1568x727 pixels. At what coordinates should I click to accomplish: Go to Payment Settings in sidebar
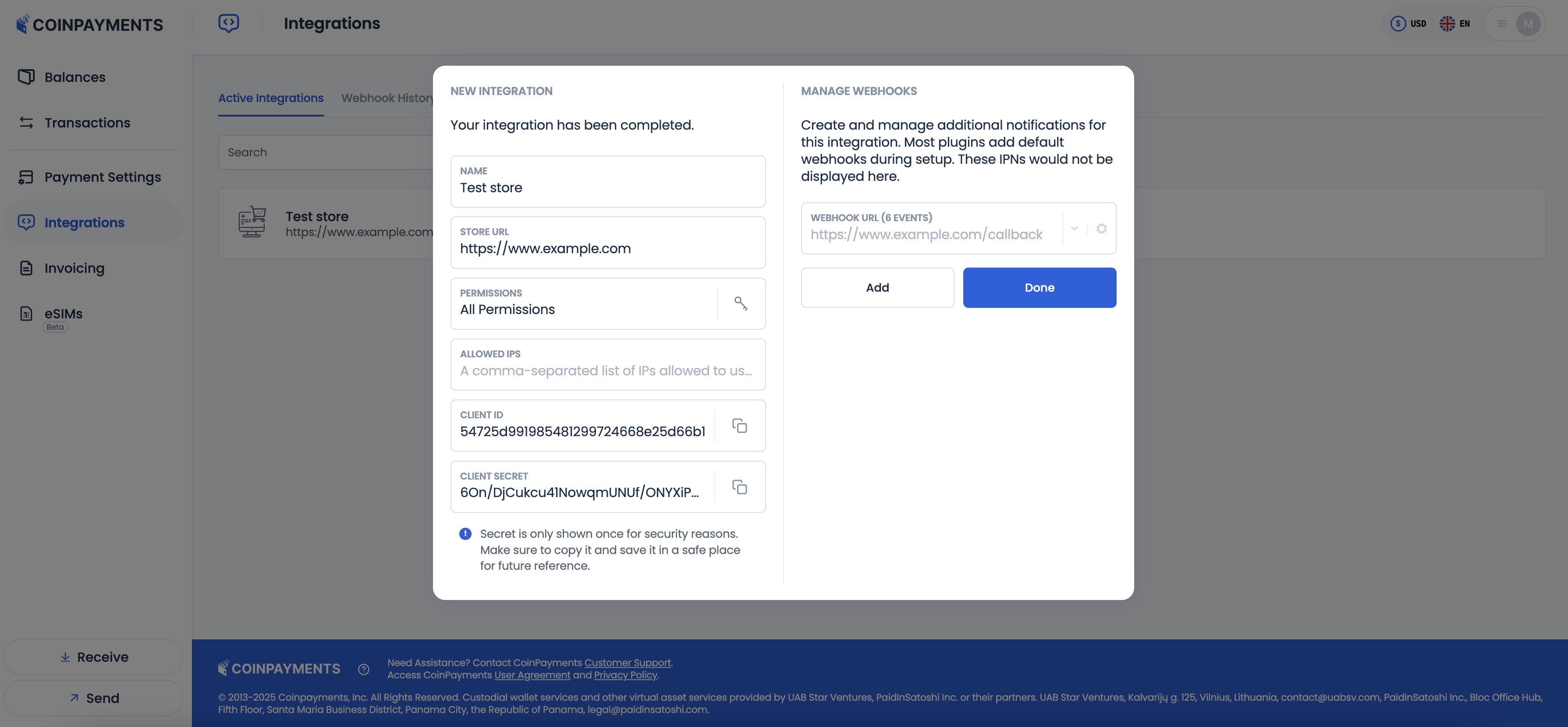[102, 177]
